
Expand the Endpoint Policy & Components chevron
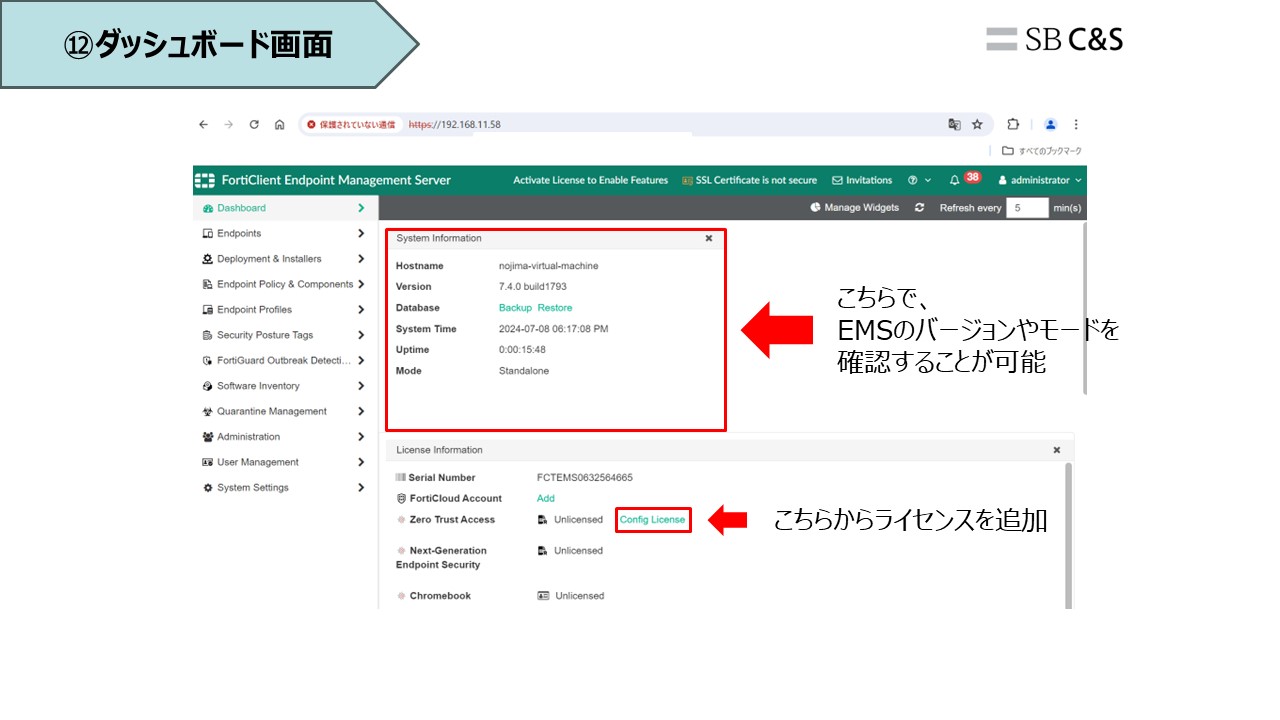[361, 284]
